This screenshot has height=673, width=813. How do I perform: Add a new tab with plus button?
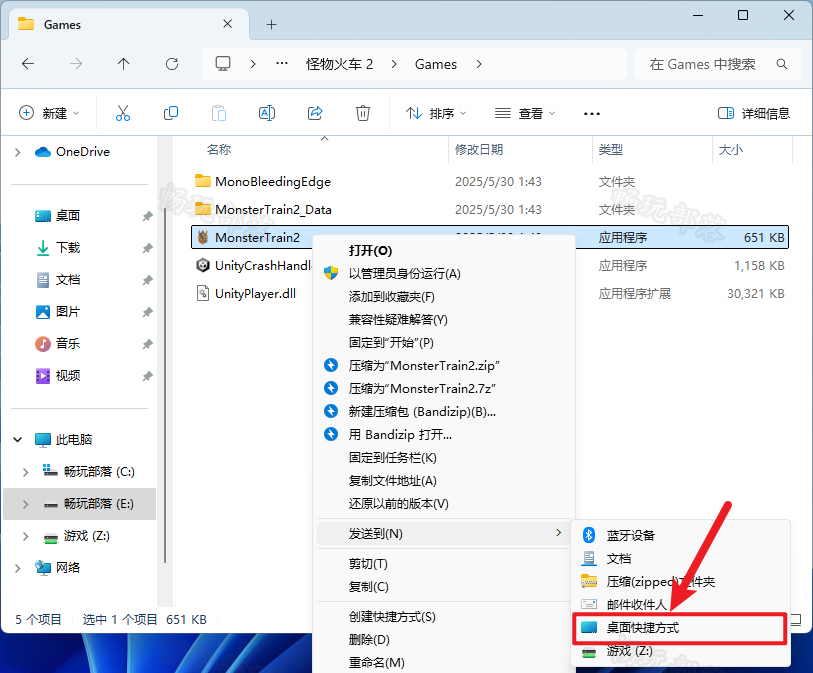coord(271,24)
